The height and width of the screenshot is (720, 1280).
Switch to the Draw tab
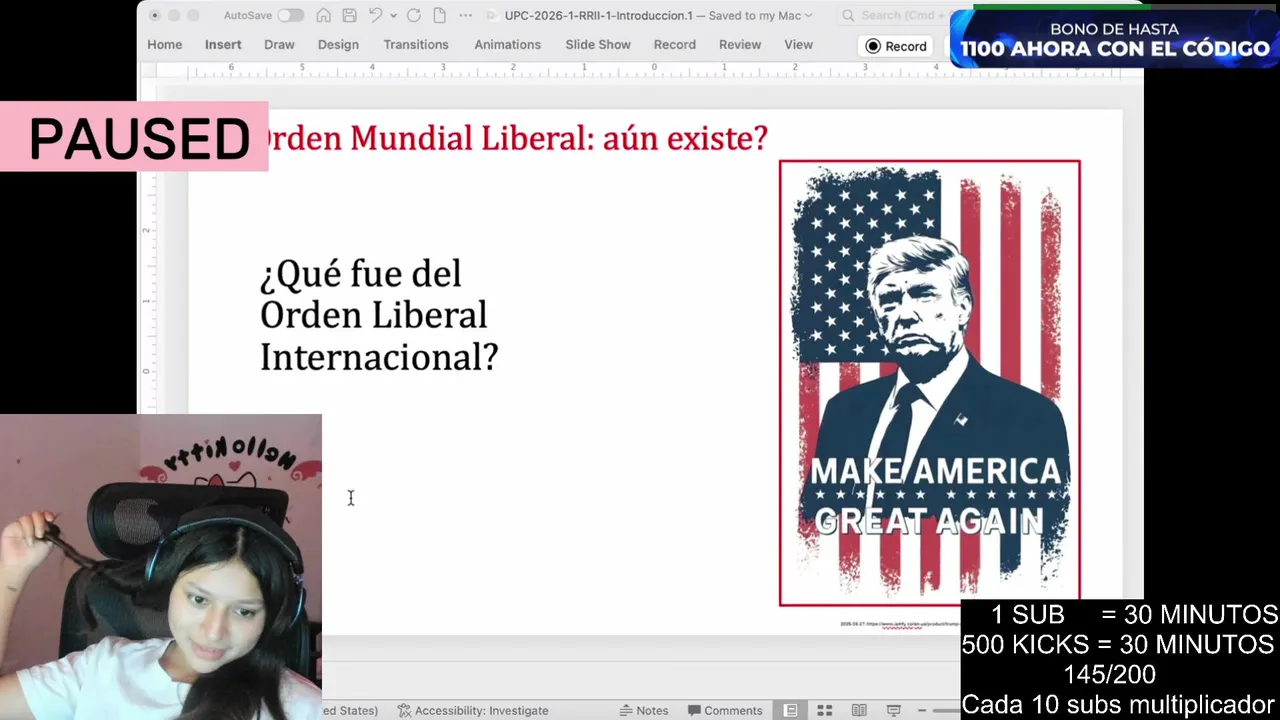click(279, 45)
